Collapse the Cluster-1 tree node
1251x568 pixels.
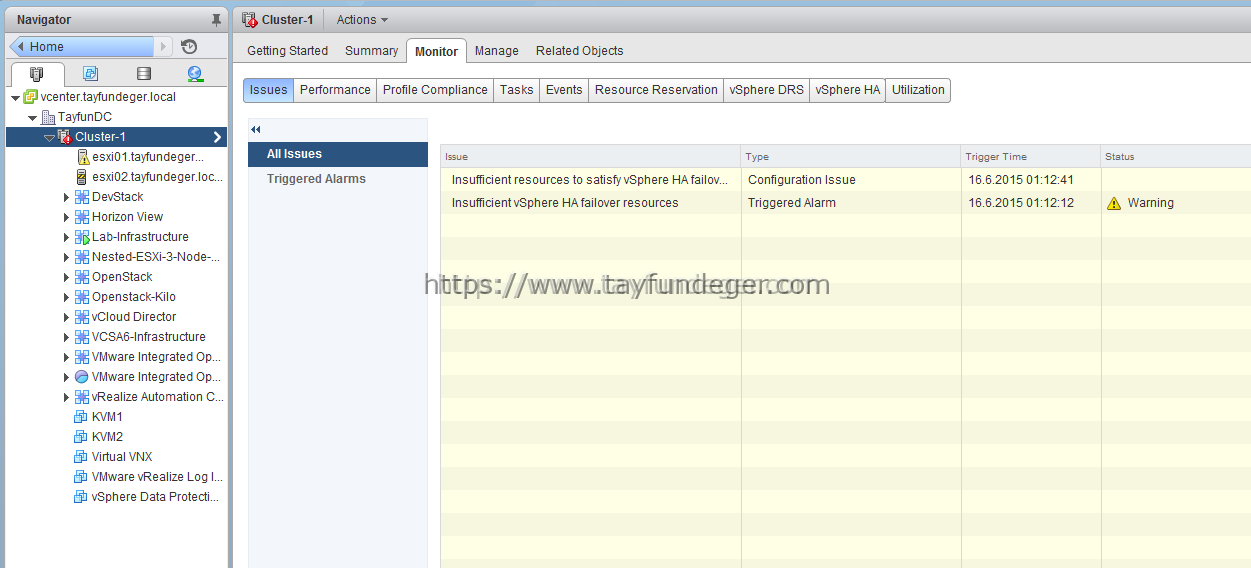click(49, 138)
